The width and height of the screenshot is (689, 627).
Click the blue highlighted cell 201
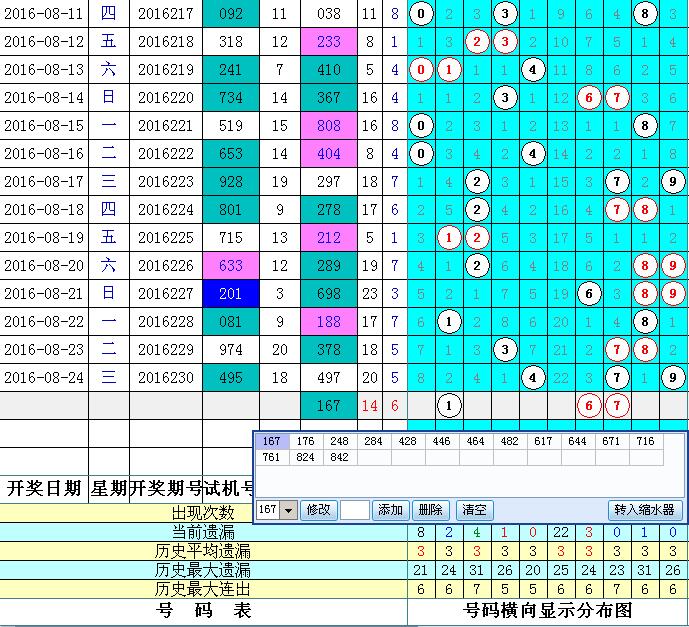click(231, 294)
